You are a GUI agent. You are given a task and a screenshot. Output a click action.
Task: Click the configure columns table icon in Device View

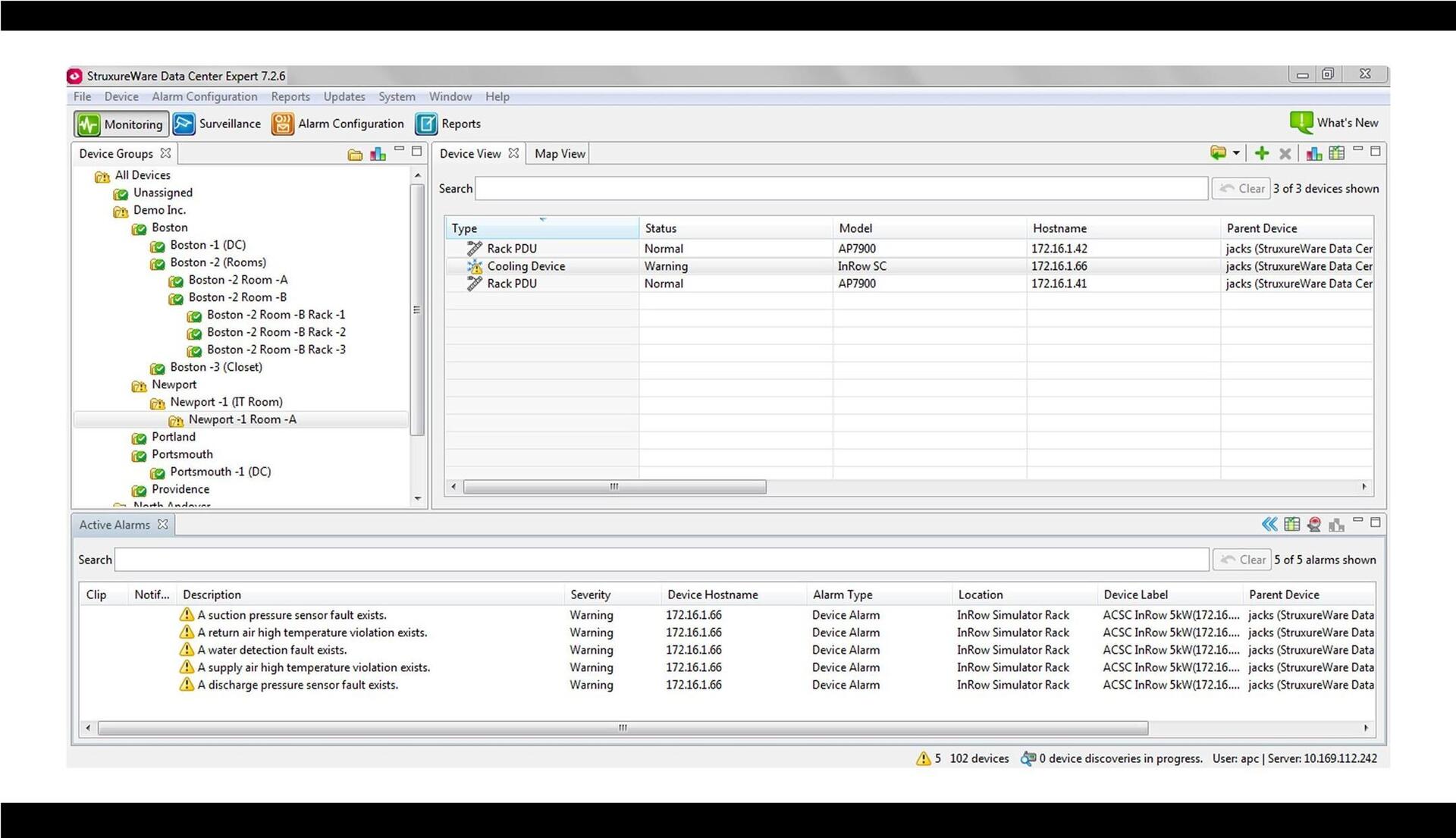(x=1337, y=153)
